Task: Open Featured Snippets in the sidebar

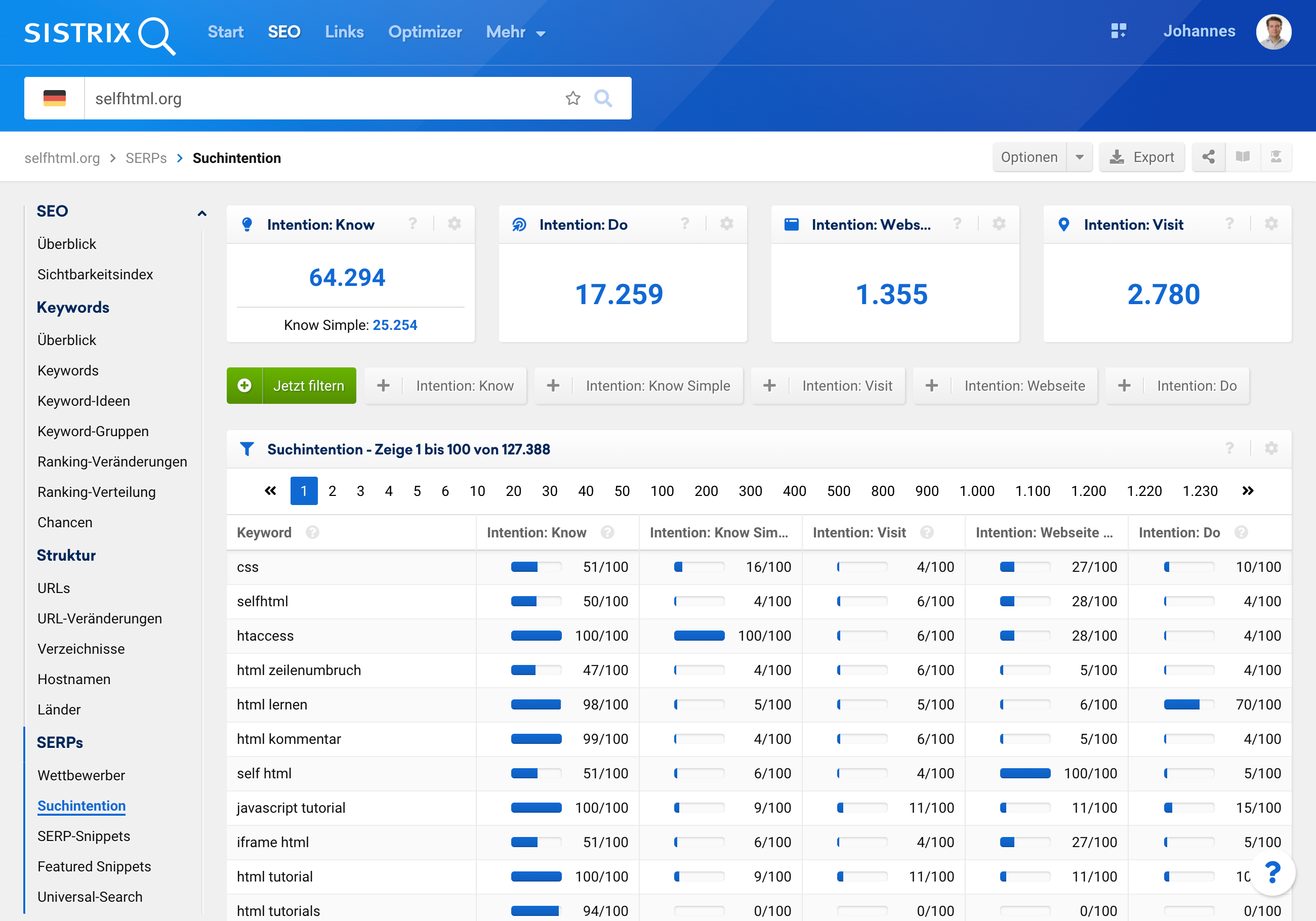Action: pyautogui.click(x=94, y=866)
